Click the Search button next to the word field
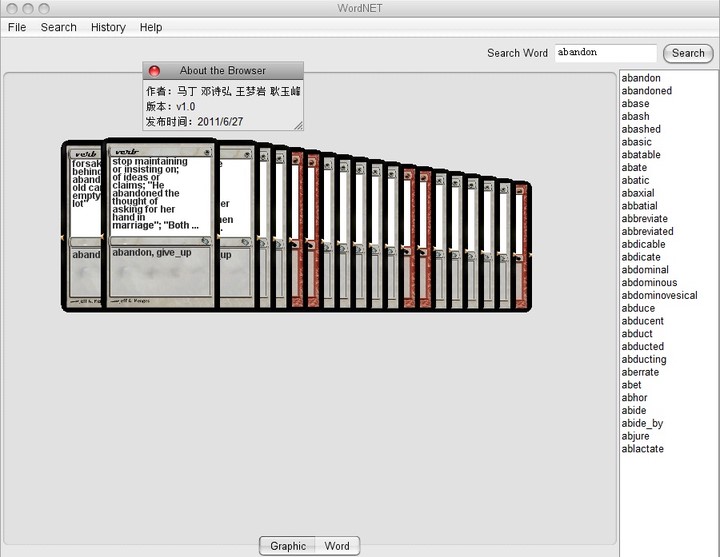The image size is (720, 557). click(x=688, y=53)
